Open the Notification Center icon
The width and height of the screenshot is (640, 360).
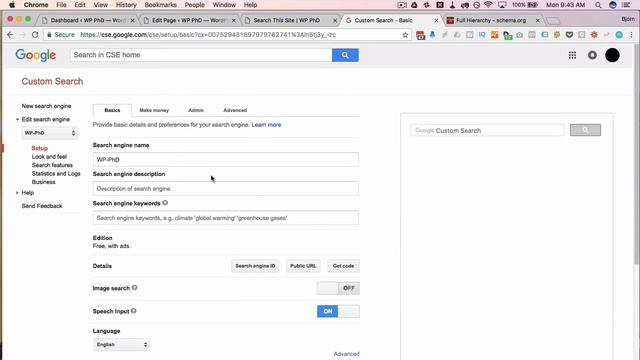point(626,5)
